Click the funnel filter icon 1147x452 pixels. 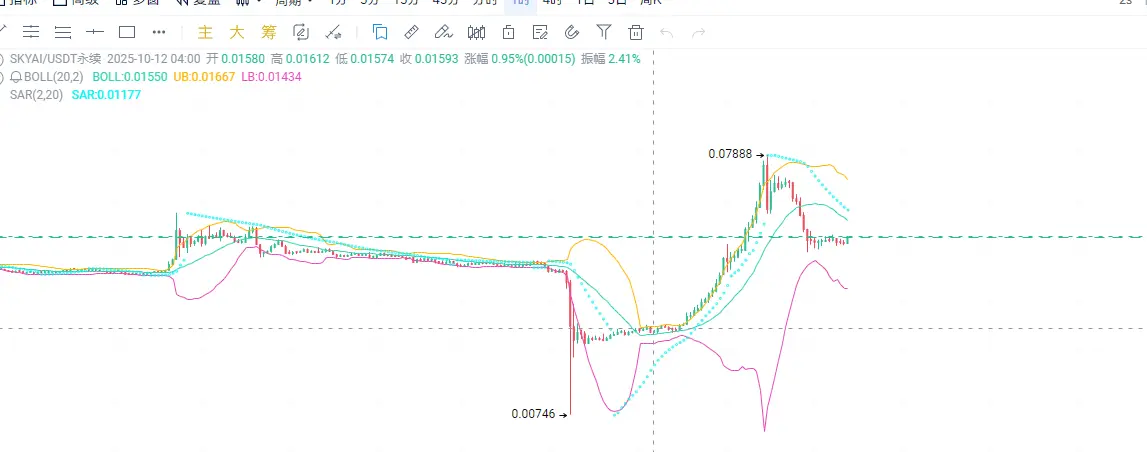point(603,31)
